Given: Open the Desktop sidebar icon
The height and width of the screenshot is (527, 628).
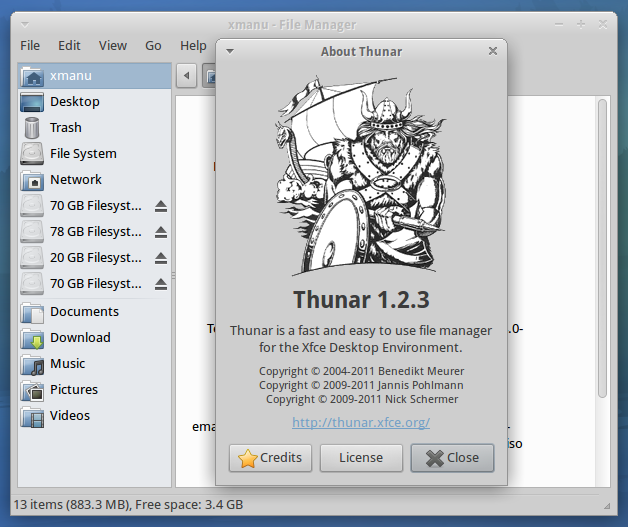Looking at the screenshot, I should tap(32, 102).
